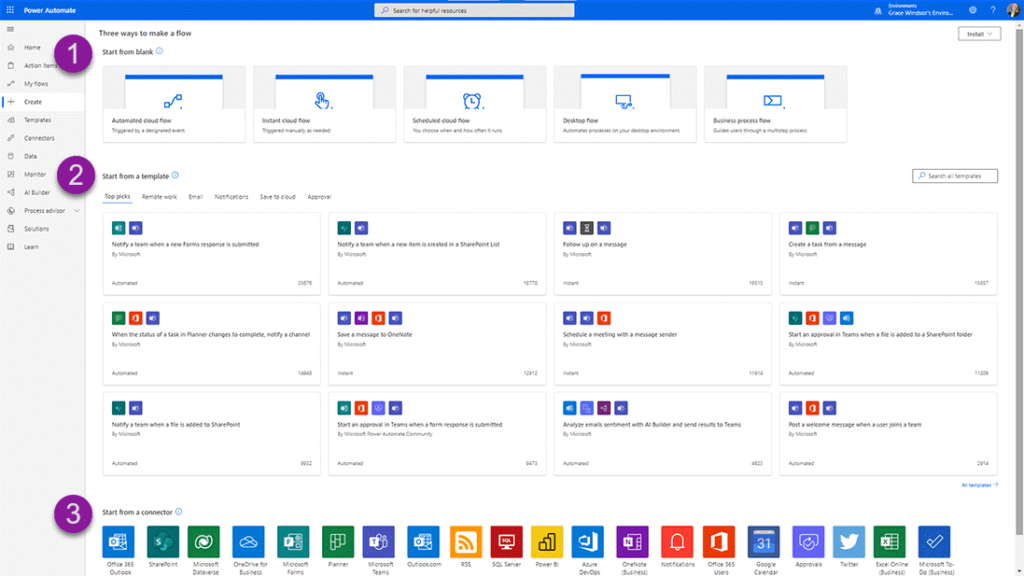Click the Power BI connector icon

click(547, 541)
